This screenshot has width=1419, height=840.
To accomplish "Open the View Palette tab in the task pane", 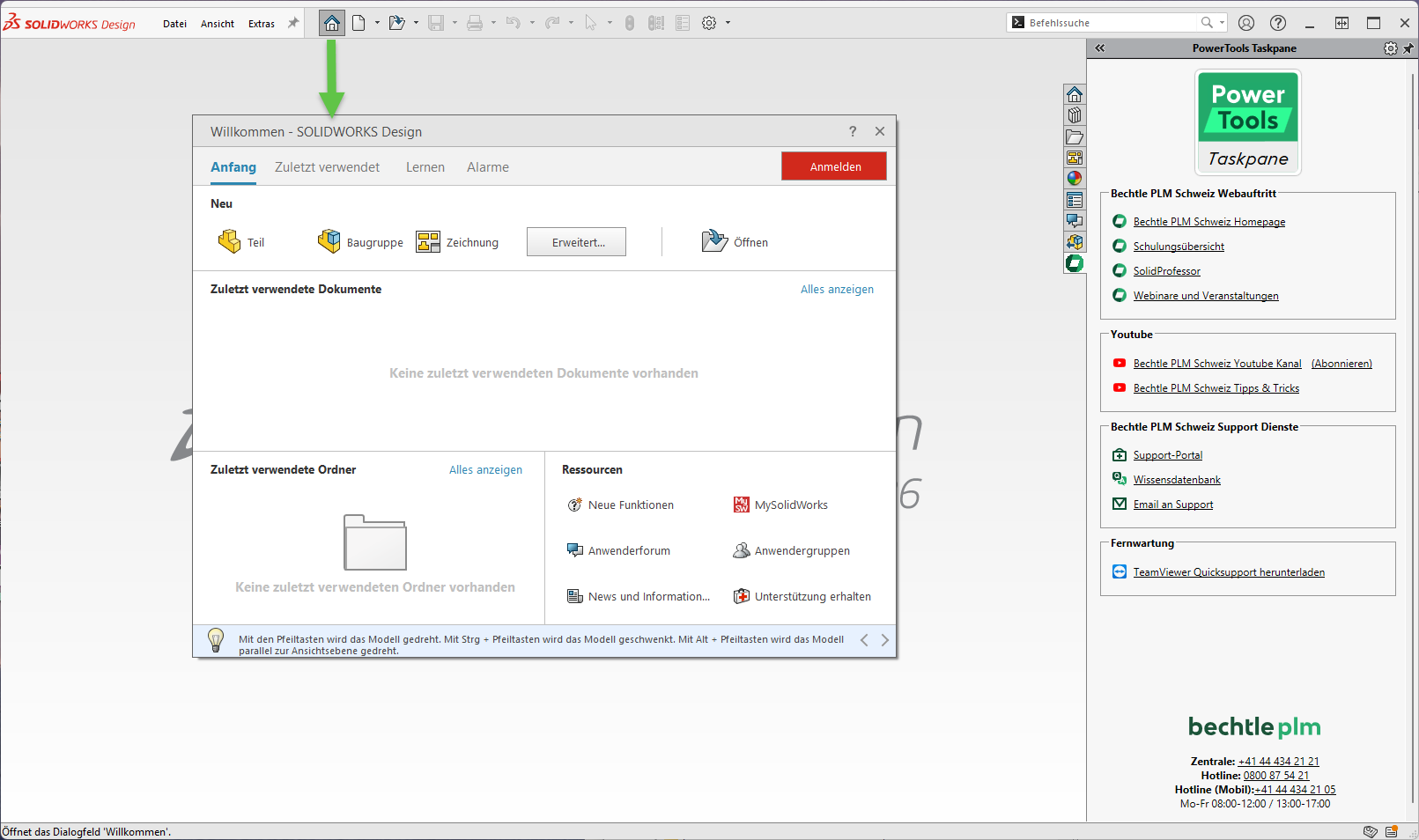I will 1075,158.
